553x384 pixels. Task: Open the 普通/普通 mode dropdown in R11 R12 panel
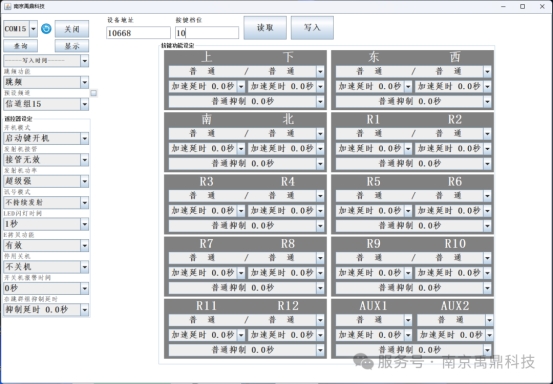point(246,320)
